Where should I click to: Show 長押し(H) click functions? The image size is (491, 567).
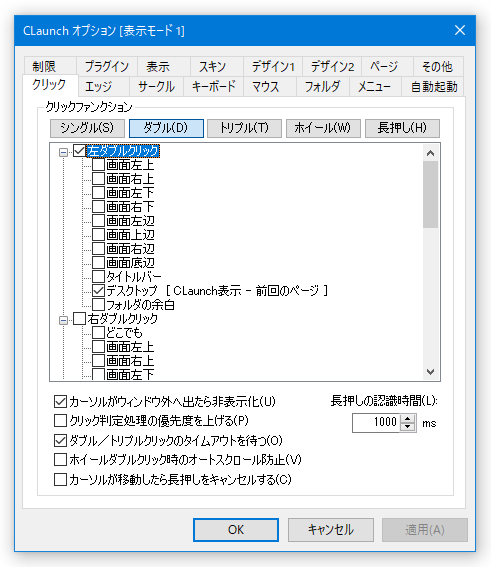402,128
